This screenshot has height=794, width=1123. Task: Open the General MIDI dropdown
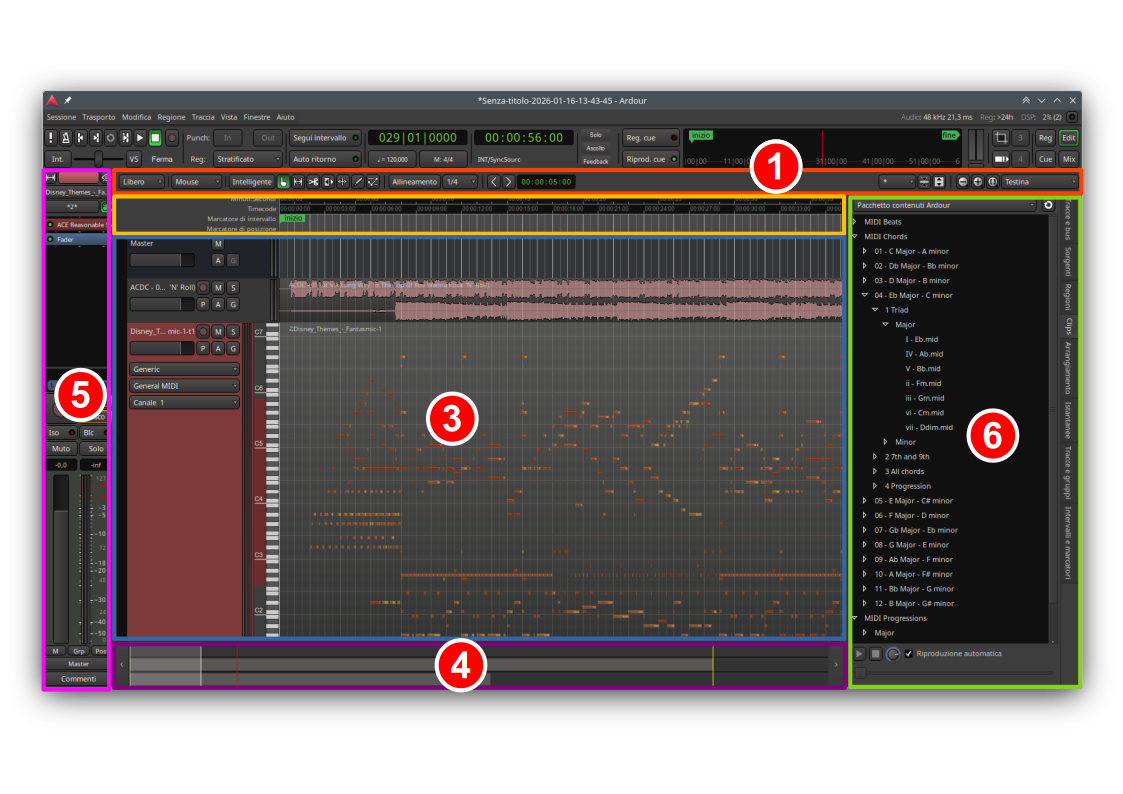[x=185, y=386]
